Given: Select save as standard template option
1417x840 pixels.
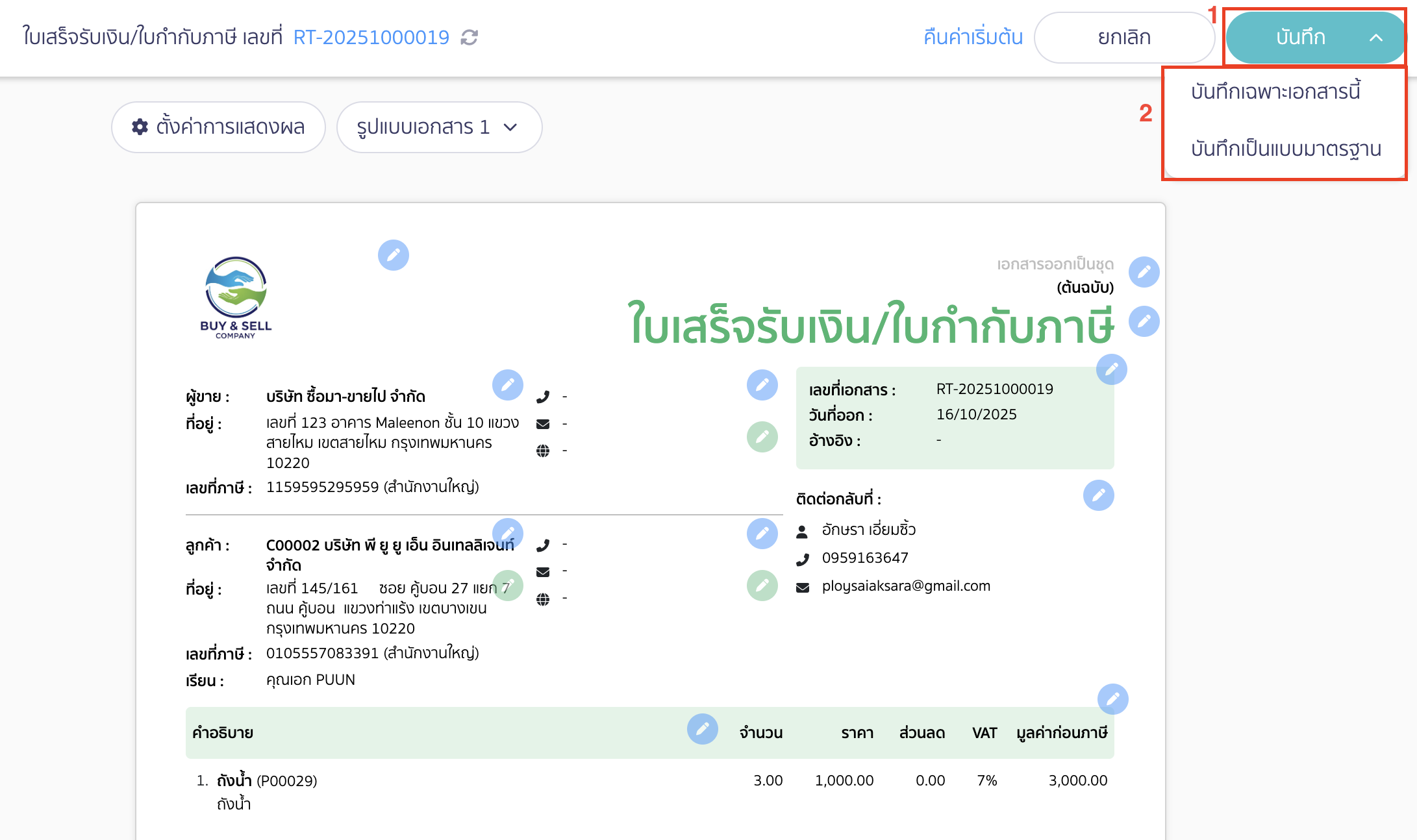Looking at the screenshot, I should tap(1285, 149).
